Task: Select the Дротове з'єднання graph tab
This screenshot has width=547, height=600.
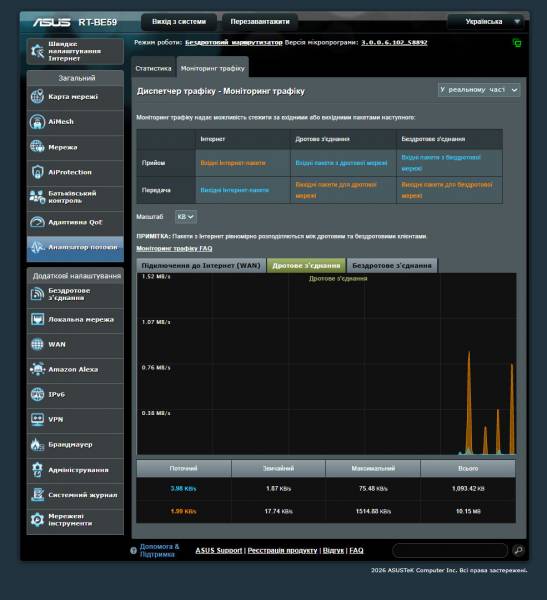Action: coord(306,265)
